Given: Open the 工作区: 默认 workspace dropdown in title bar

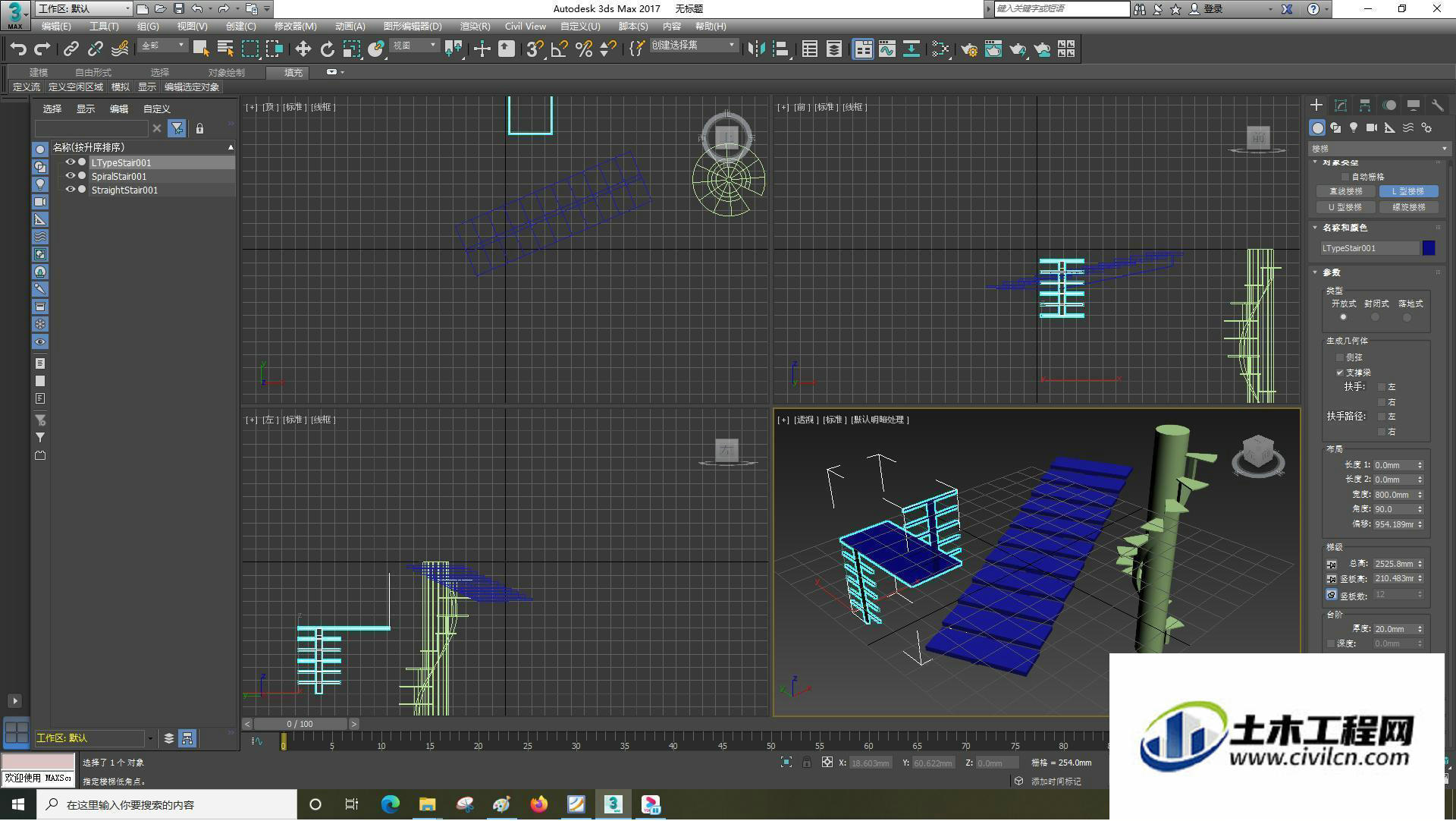Looking at the screenshot, I should coord(83,9).
